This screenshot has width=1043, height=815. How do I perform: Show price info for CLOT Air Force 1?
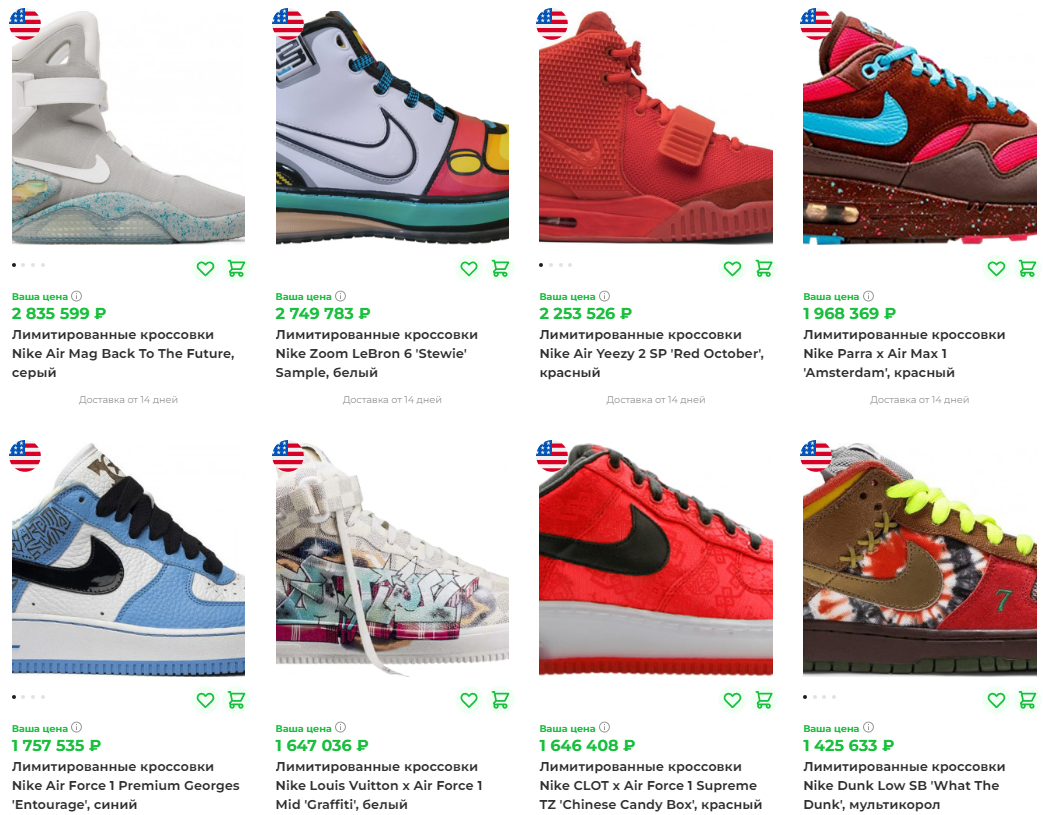click(x=604, y=727)
